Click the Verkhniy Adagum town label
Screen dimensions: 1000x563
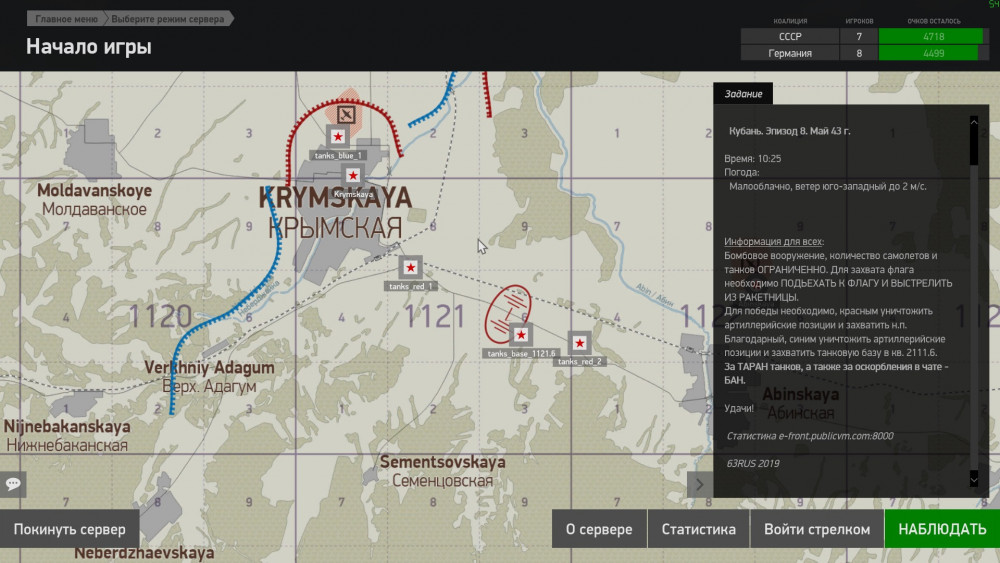coord(209,368)
